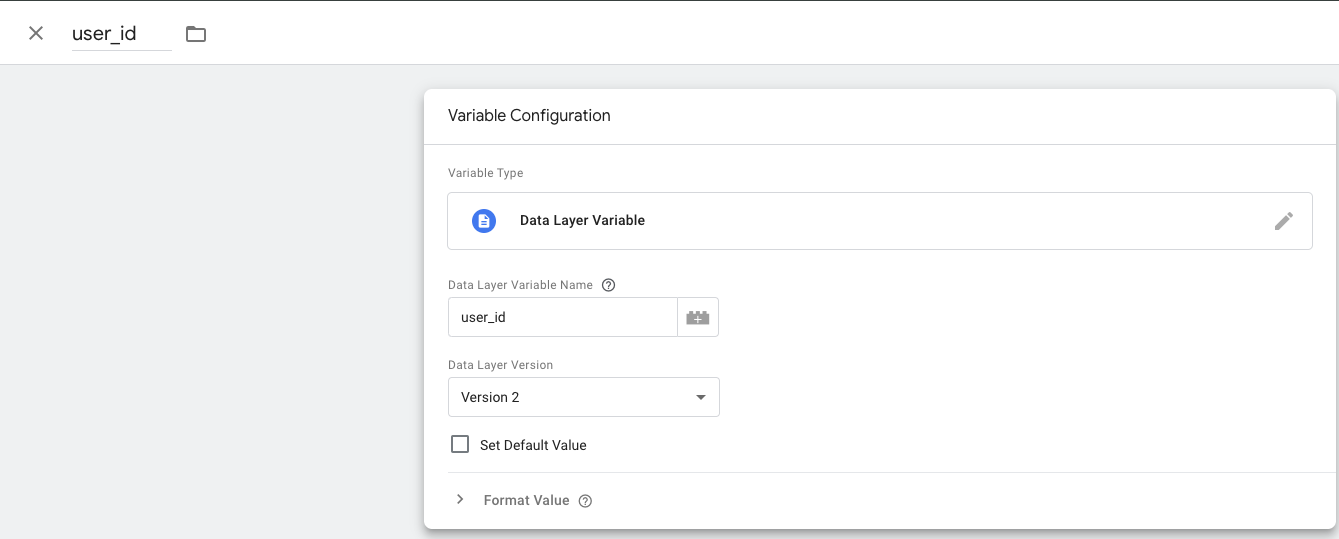Click the folder icon beside the variable title

(196, 34)
